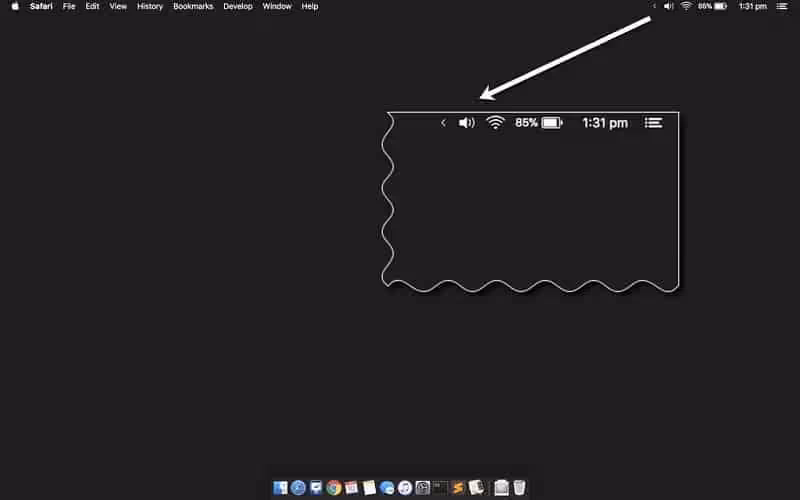Expand hidden status items chevron in top menu bar
The height and width of the screenshot is (500, 800).
tap(654, 6)
